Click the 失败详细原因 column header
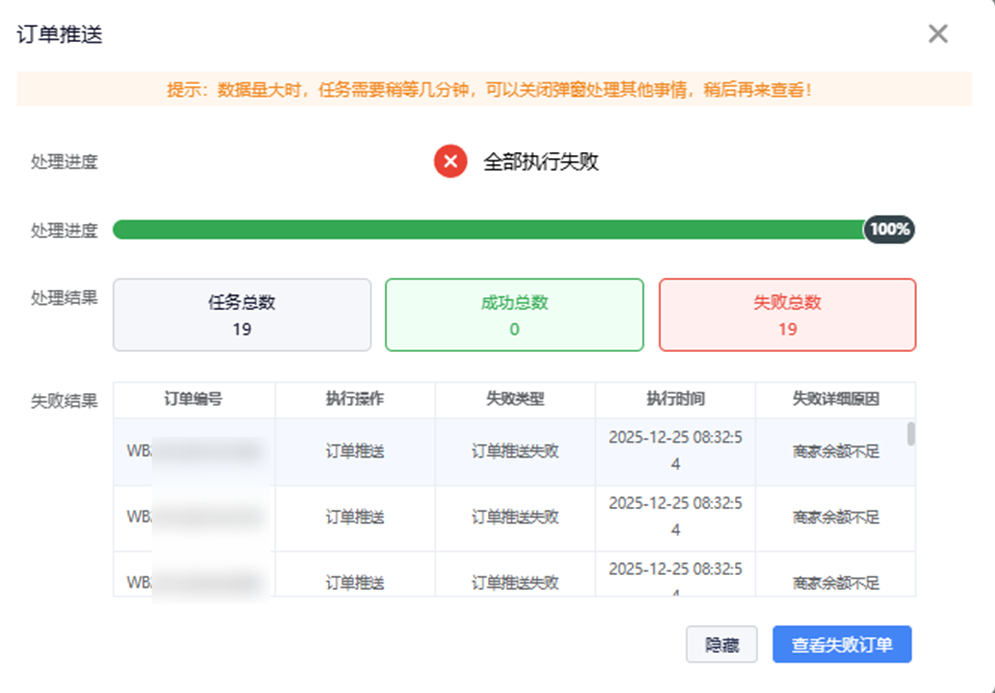Viewport: 995px width, 693px height. pyautogui.click(x=835, y=399)
